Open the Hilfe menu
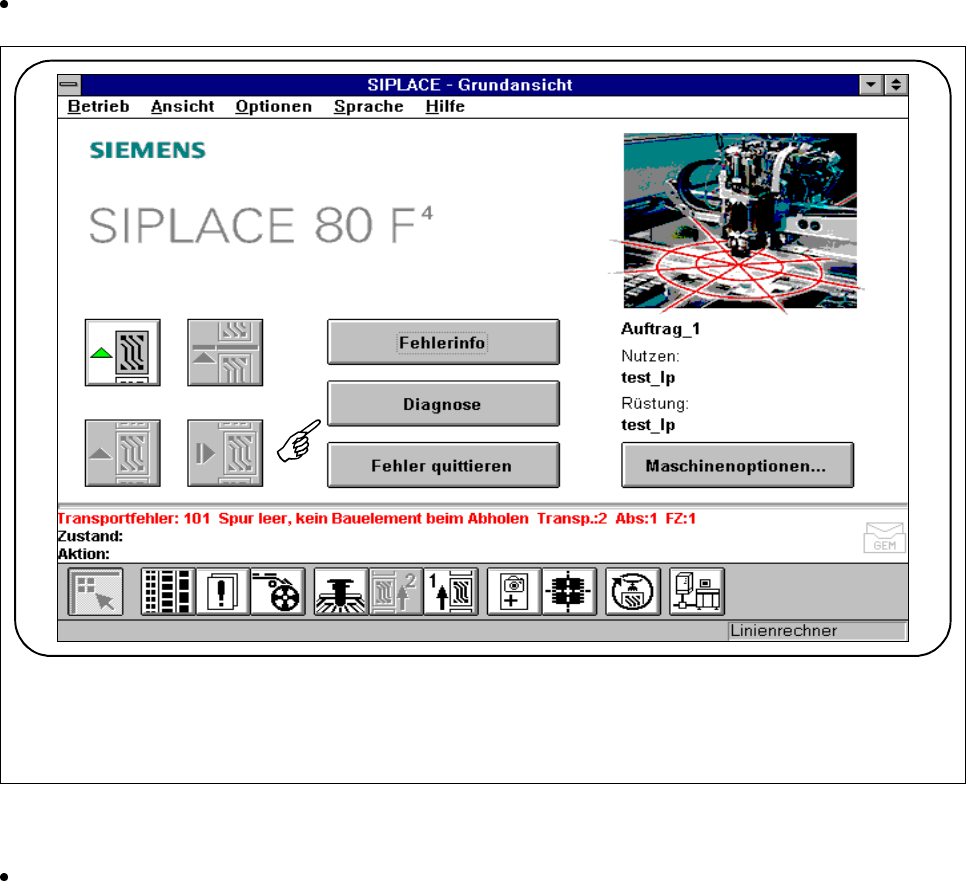This screenshot has width=966, height=881. [445, 107]
